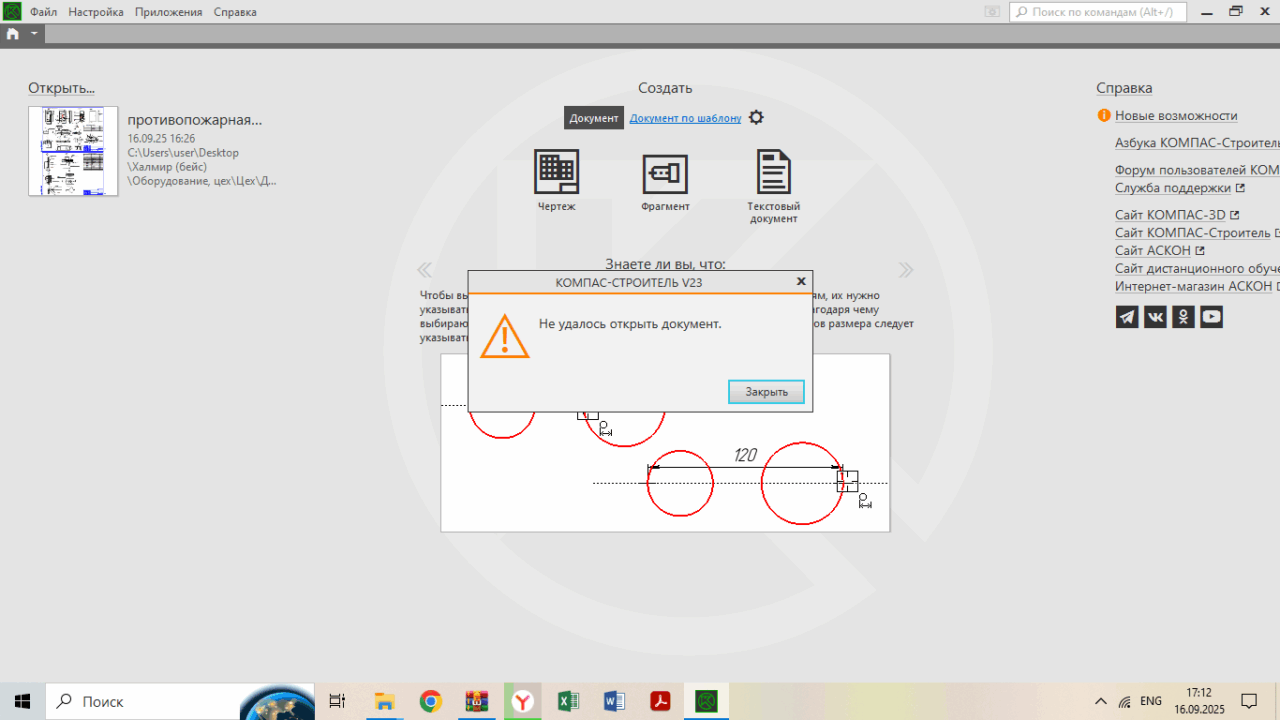This screenshot has width=1280, height=720.
Task: Show the next tip with right chevrons
Action: [906, 270]
